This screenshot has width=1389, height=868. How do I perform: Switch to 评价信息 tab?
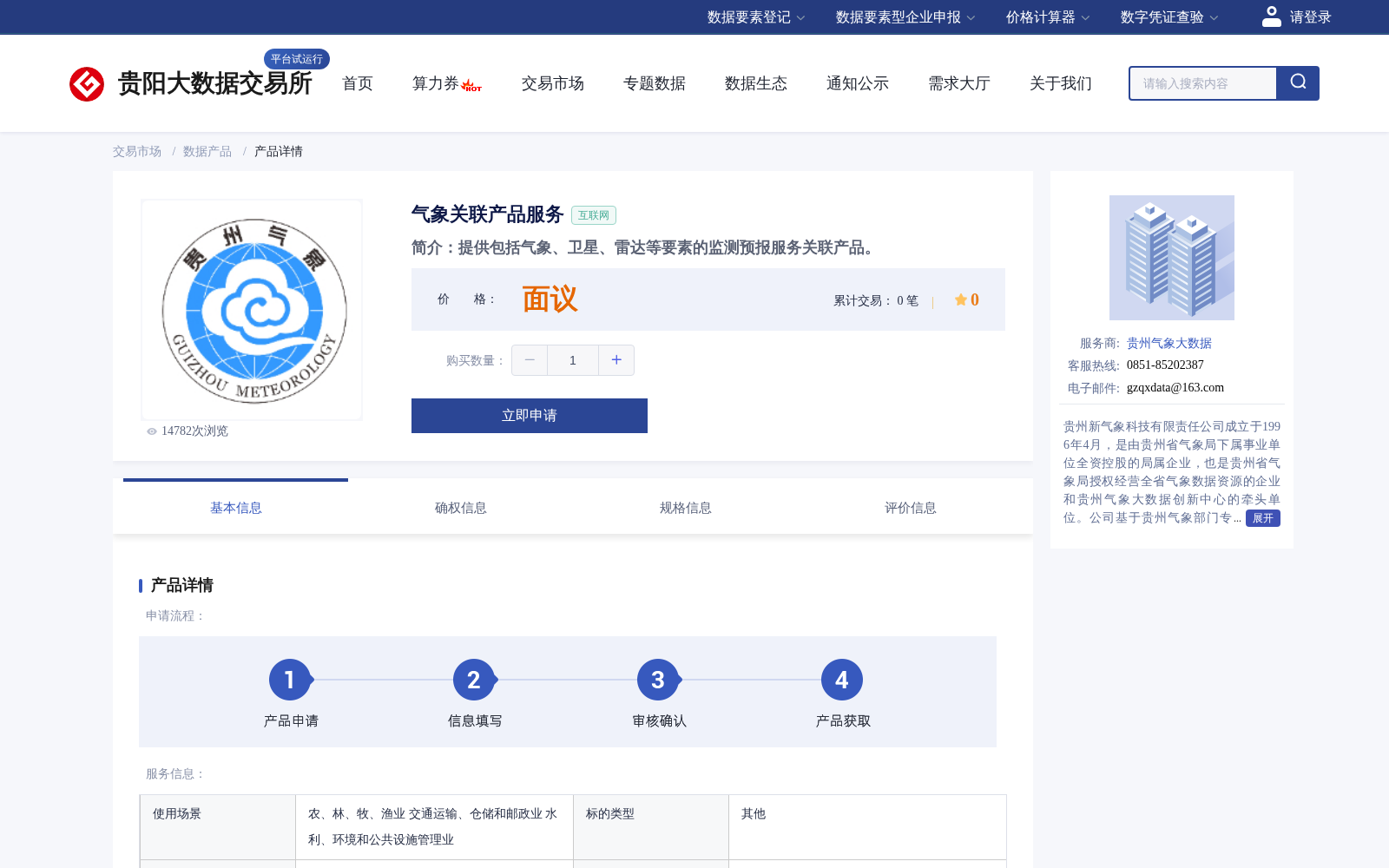(911, 508)
